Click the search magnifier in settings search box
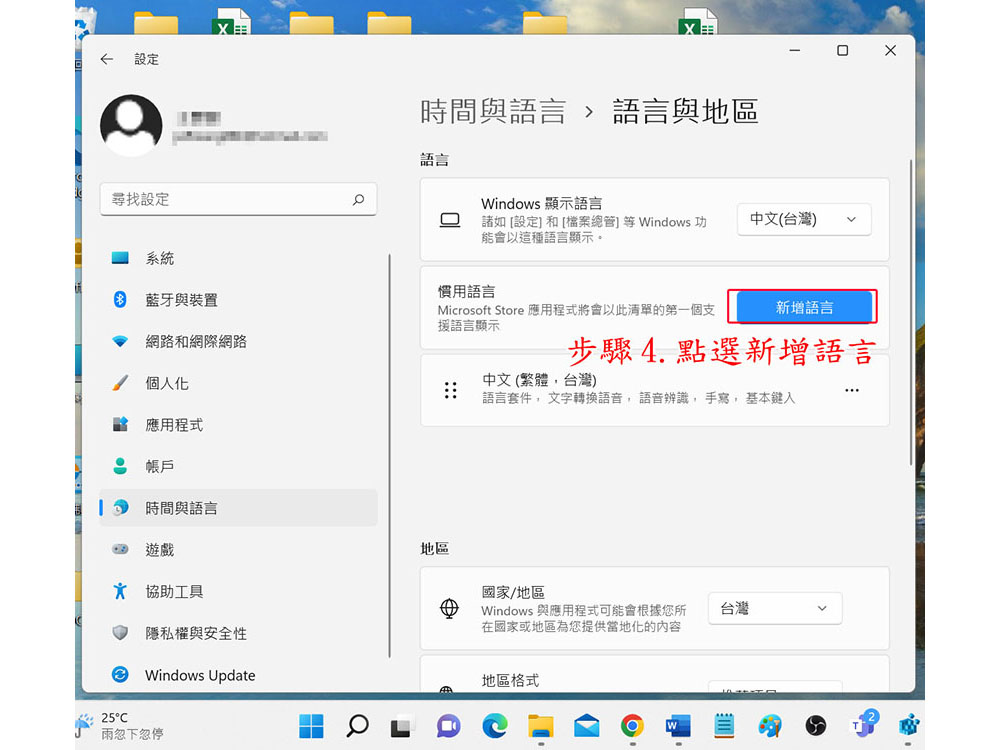The height and width of the screenshot is (750, 1000). [358, 200]
